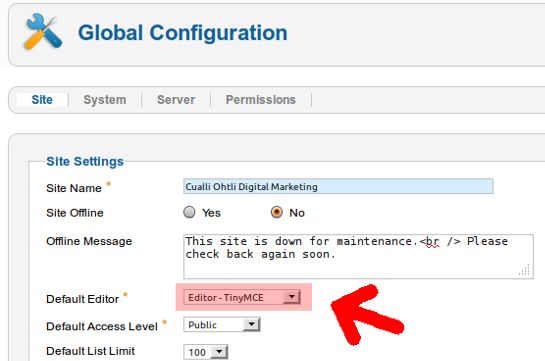Viewport: 545px width, 361px height.
Task: Set Site Offline to Yes
Action: click(189, 212)
